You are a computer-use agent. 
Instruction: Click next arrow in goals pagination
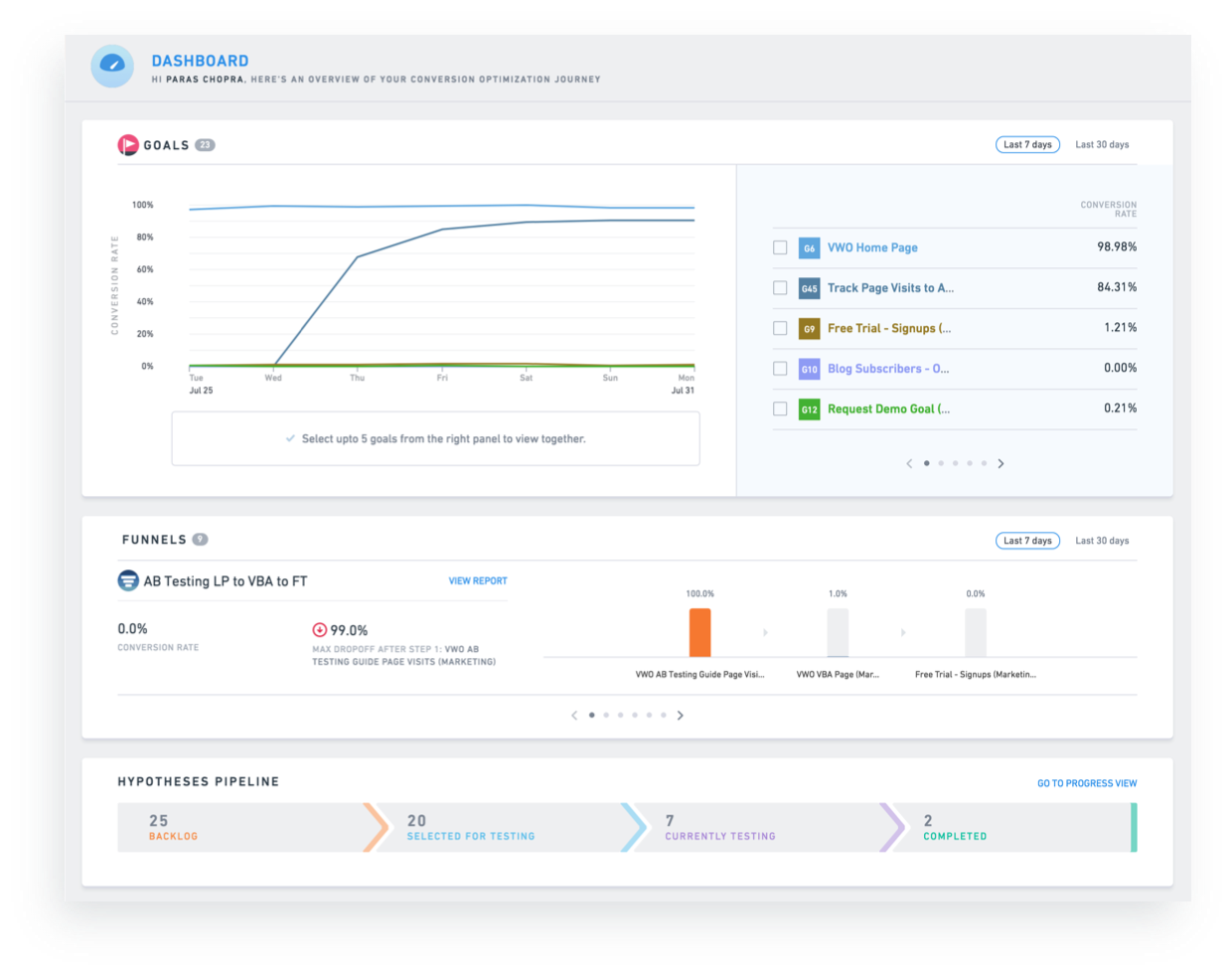coord(1001,463)
